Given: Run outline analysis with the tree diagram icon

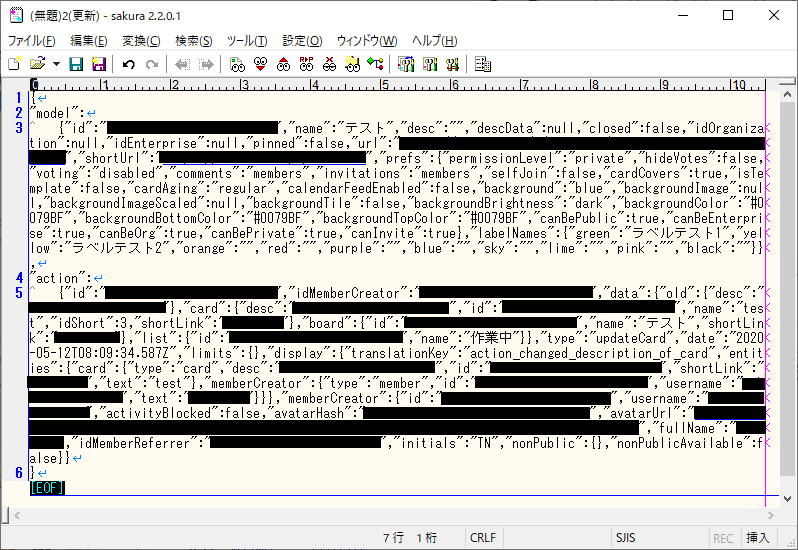Looking at the screenshot, I should pos(376,64).
